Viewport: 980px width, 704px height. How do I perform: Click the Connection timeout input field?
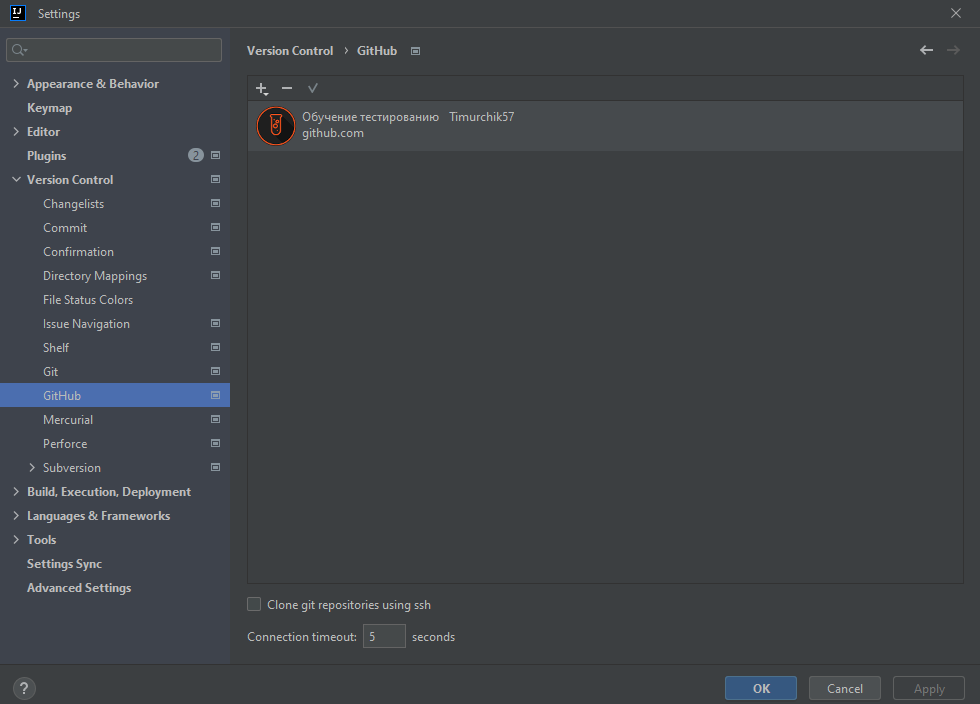click(384, 636)
